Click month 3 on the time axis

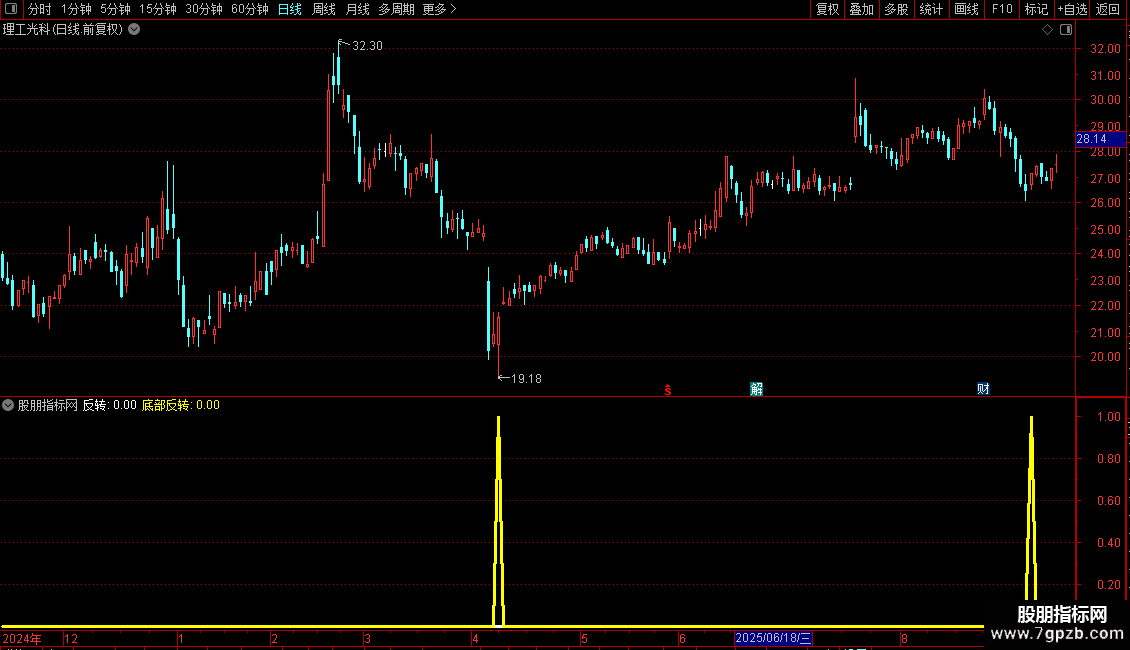[367, 638]
